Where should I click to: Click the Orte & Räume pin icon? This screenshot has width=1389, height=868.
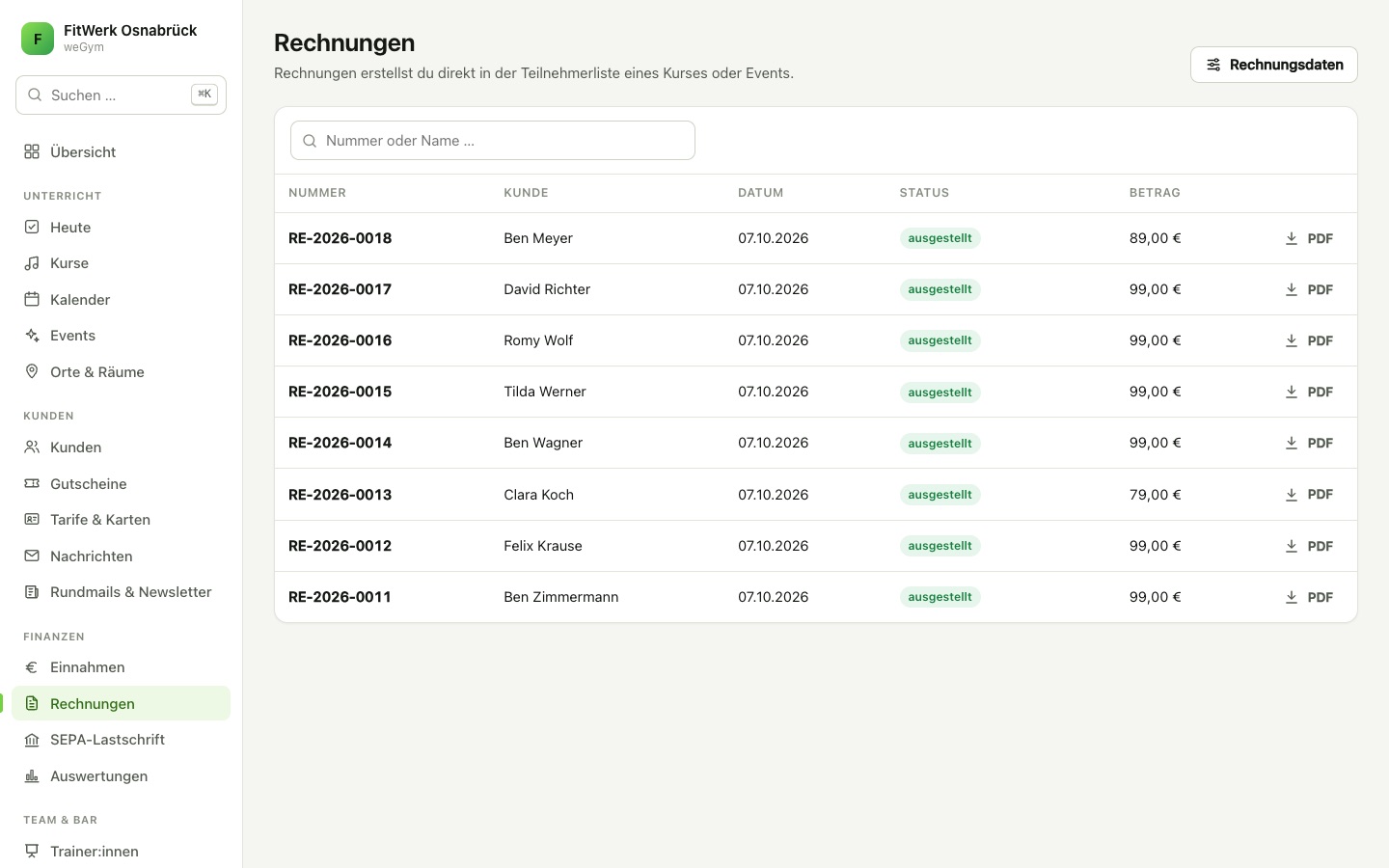point(32,371)
